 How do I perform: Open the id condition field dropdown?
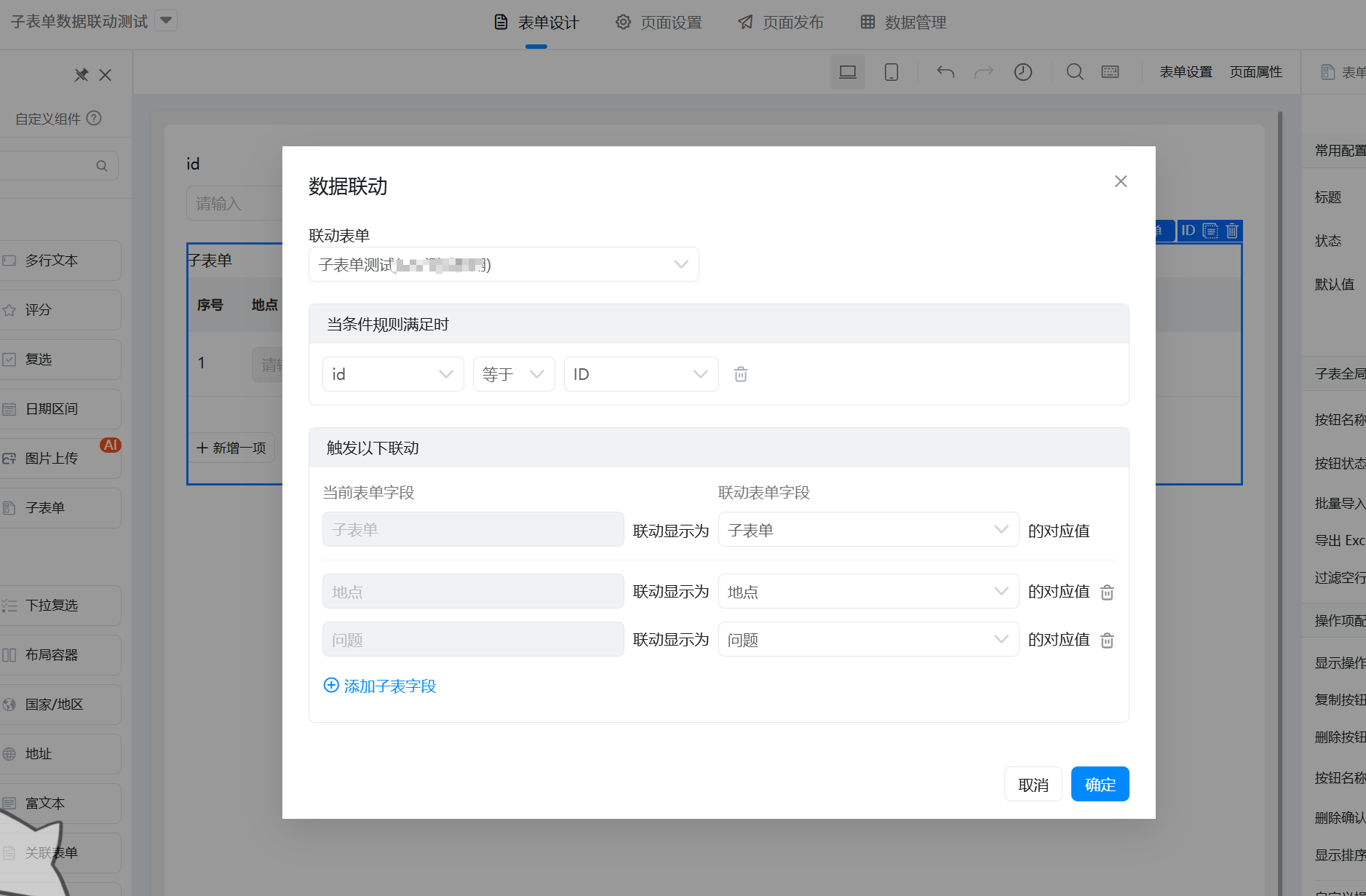click(x=393, y=374)
